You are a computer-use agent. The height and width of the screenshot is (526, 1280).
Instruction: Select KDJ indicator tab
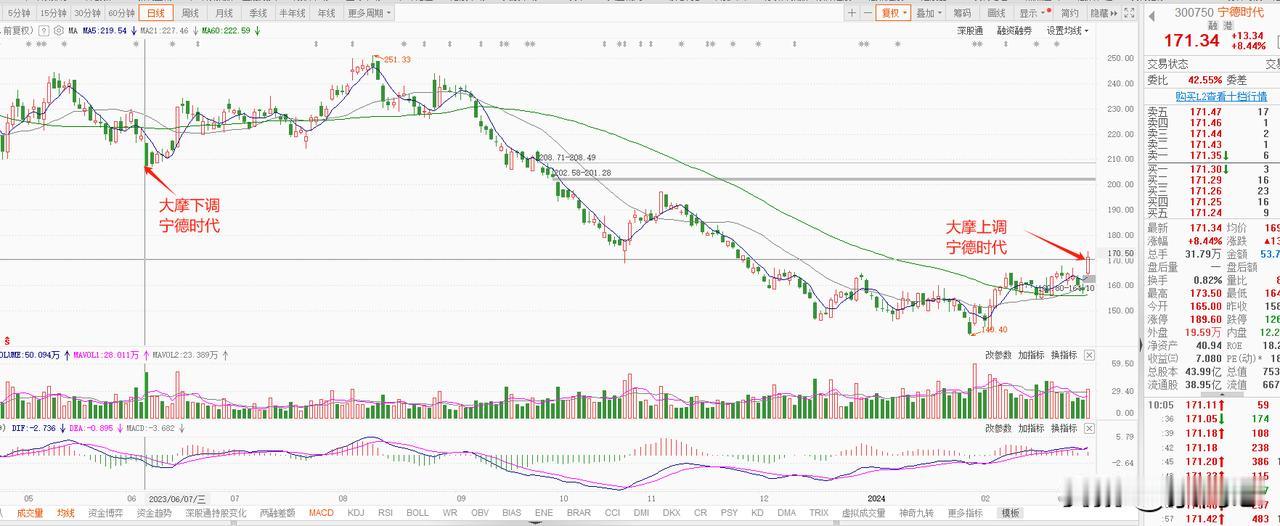click(355, 513)
